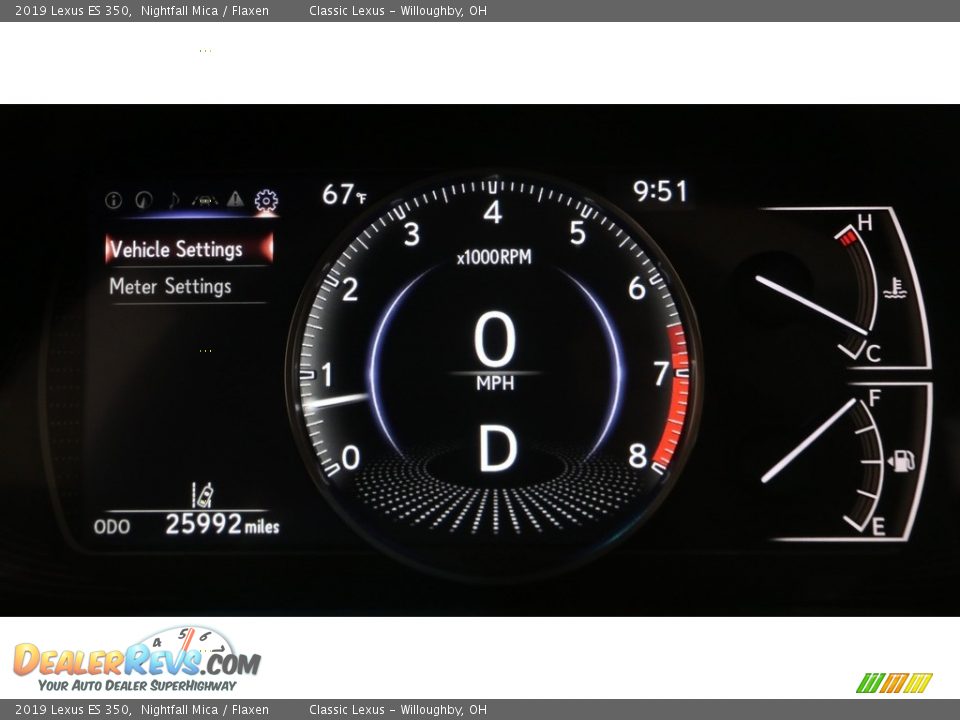Click the x1000RPM label
Image resolution: width=960 pixels, height=720 pixels.
(494, 257)
